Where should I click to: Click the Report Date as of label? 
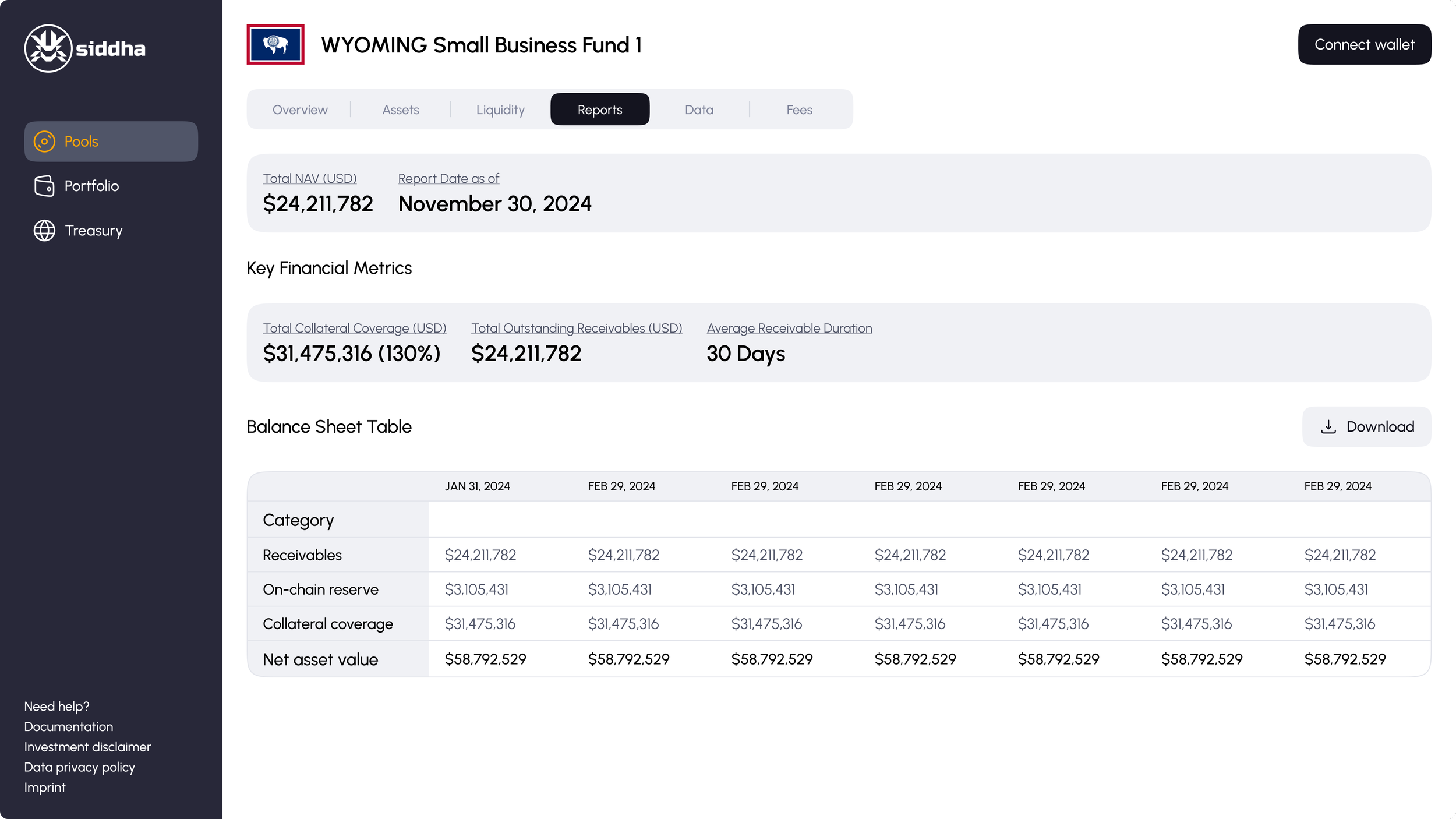[x=448, y=179]
